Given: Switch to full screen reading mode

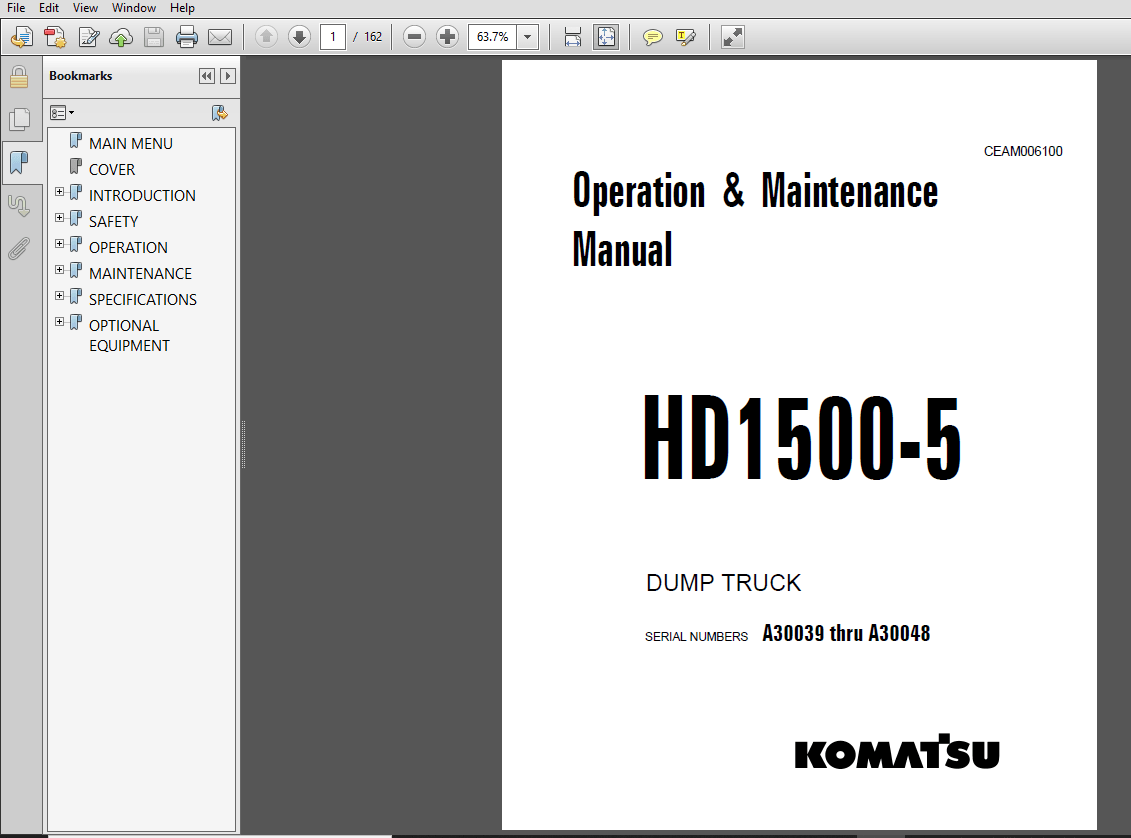Looking at the screenshot, I should [x=732, y=37].
